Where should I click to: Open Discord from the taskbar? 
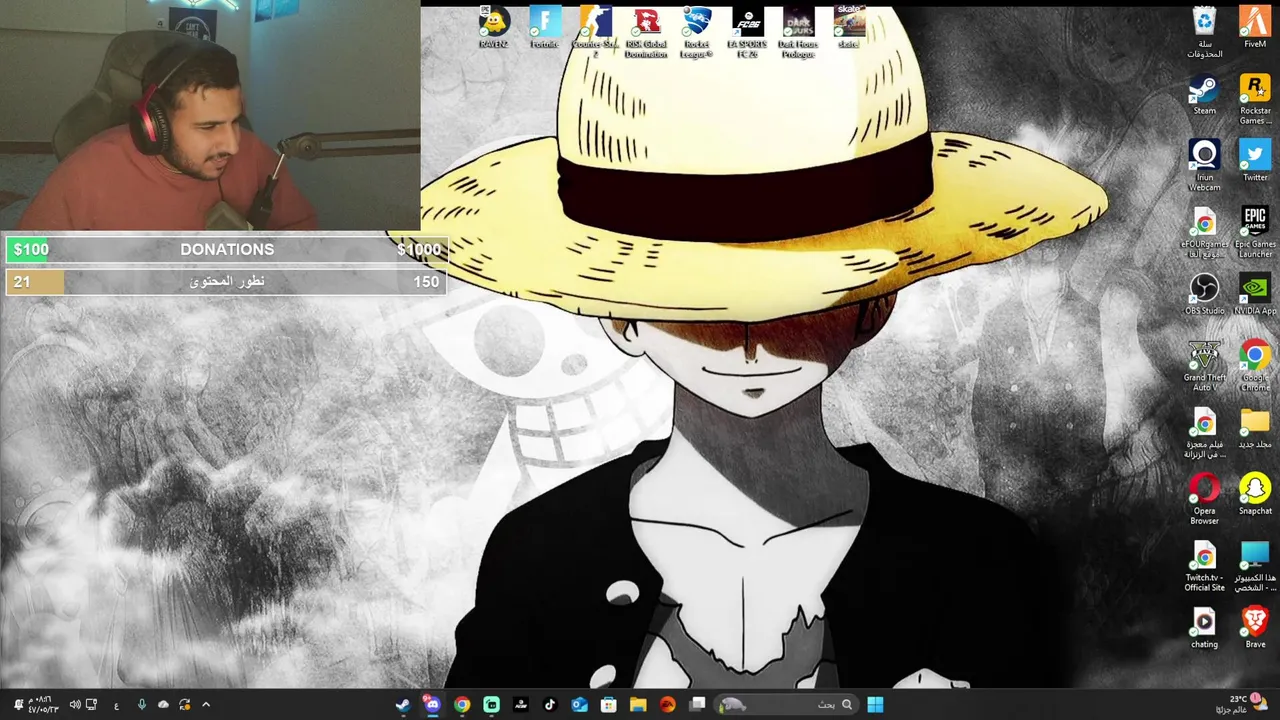coord(432,704)
